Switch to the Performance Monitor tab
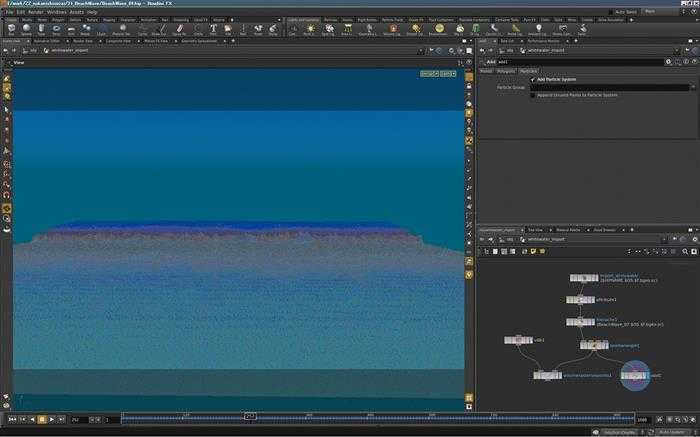The image size is (700, 437). tap(543, 41)
